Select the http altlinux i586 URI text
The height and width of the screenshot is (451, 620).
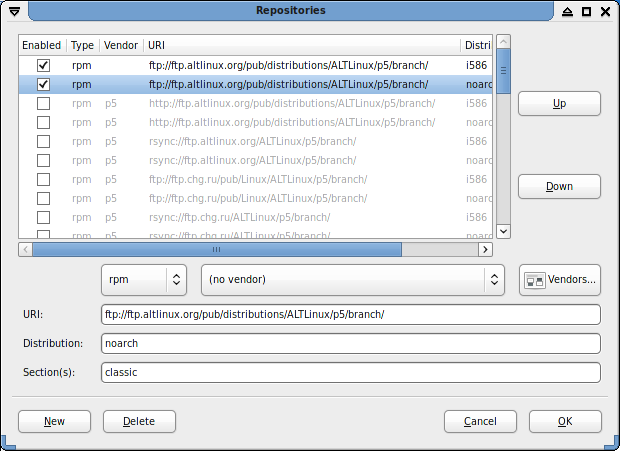point(292,103)
